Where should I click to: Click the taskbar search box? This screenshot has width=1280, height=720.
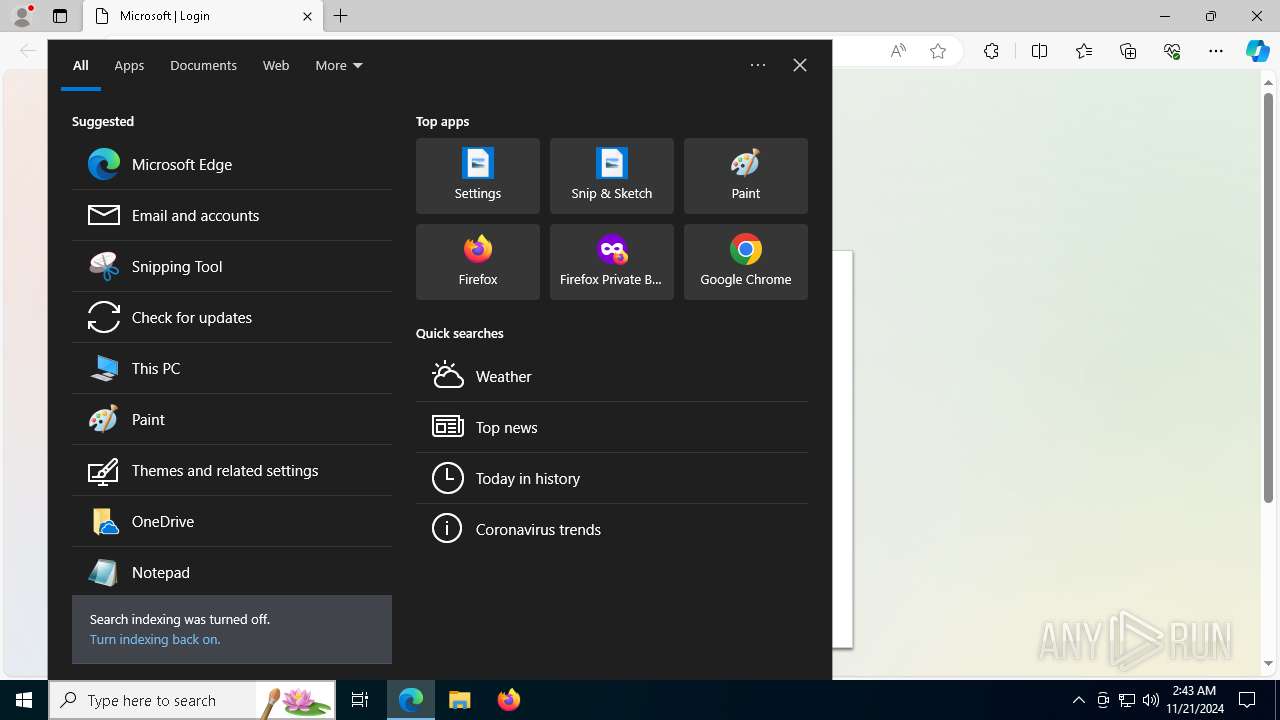pyautogui.click(x=192, y=700)
